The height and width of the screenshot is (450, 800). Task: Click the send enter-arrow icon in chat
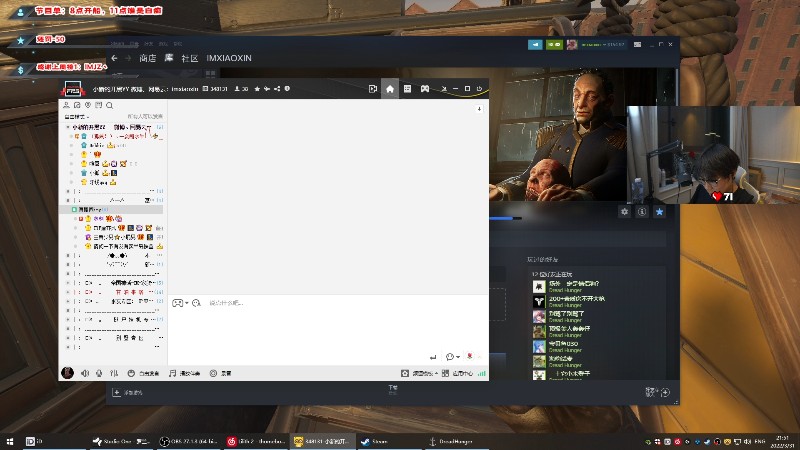433,357
